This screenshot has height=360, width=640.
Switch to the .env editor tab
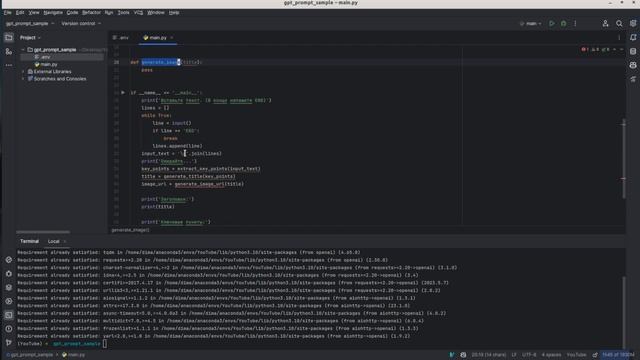pyautogui.click(x=121, y=38)
